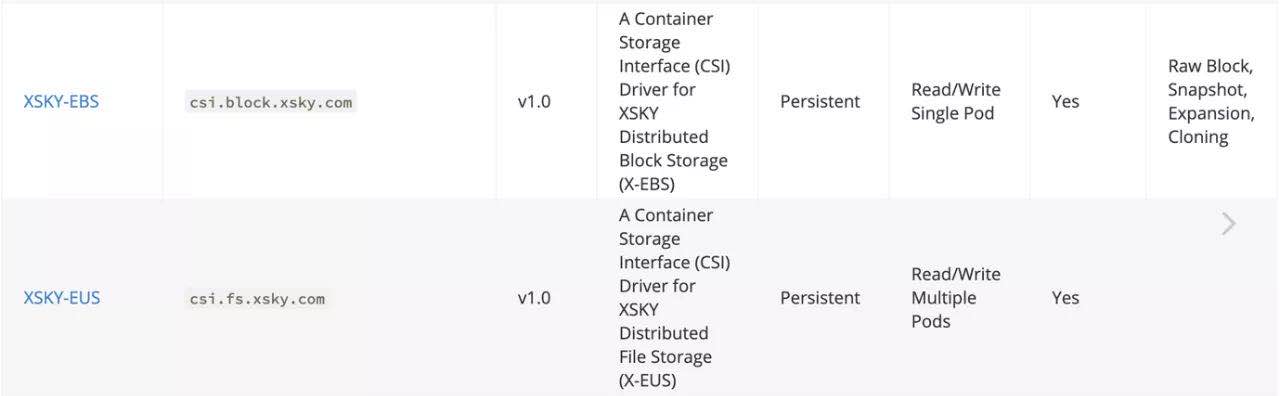Click v1.0 in the XSKY-EBS row

pos(534,102)
